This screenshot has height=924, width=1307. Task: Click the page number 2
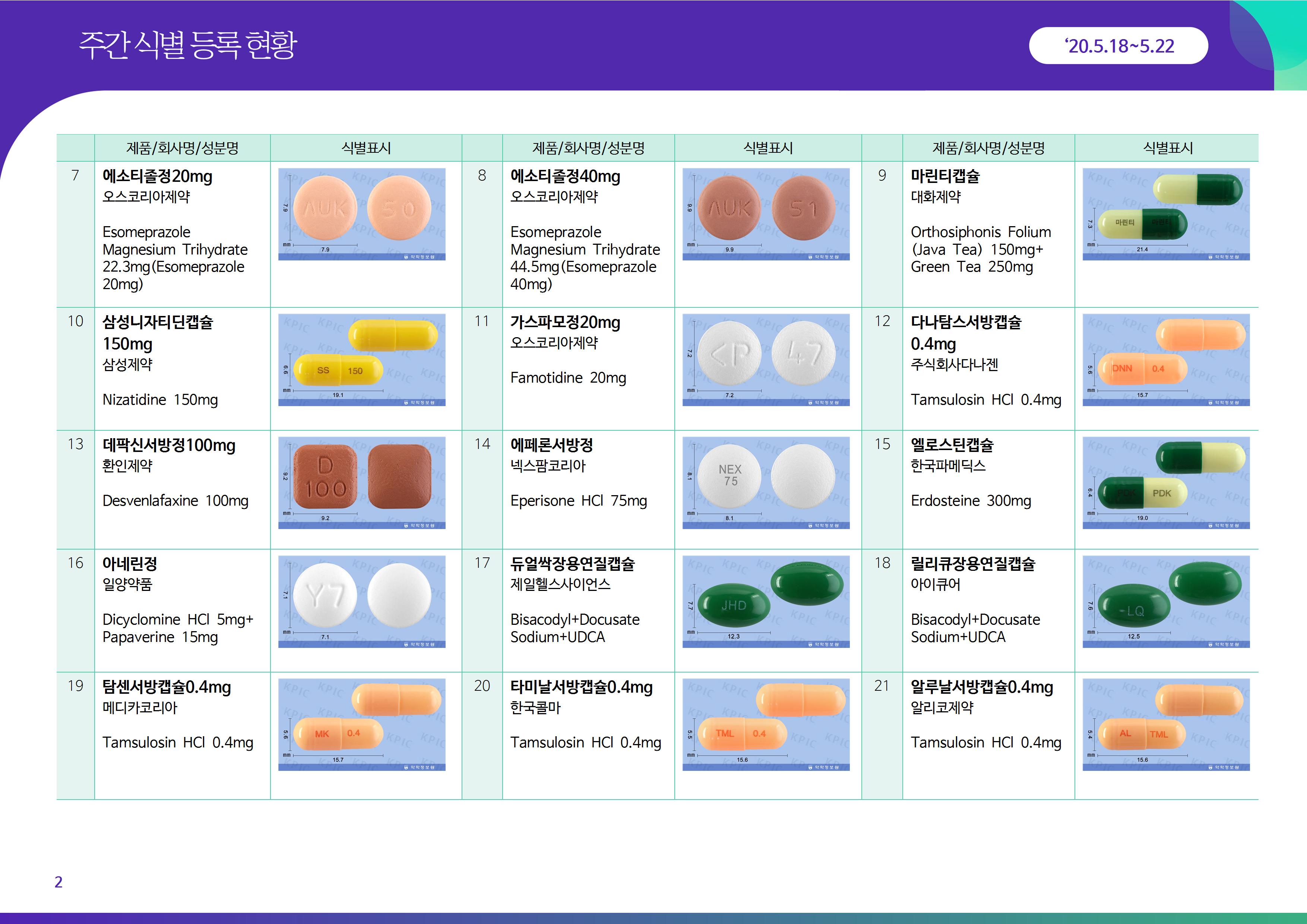58,882
